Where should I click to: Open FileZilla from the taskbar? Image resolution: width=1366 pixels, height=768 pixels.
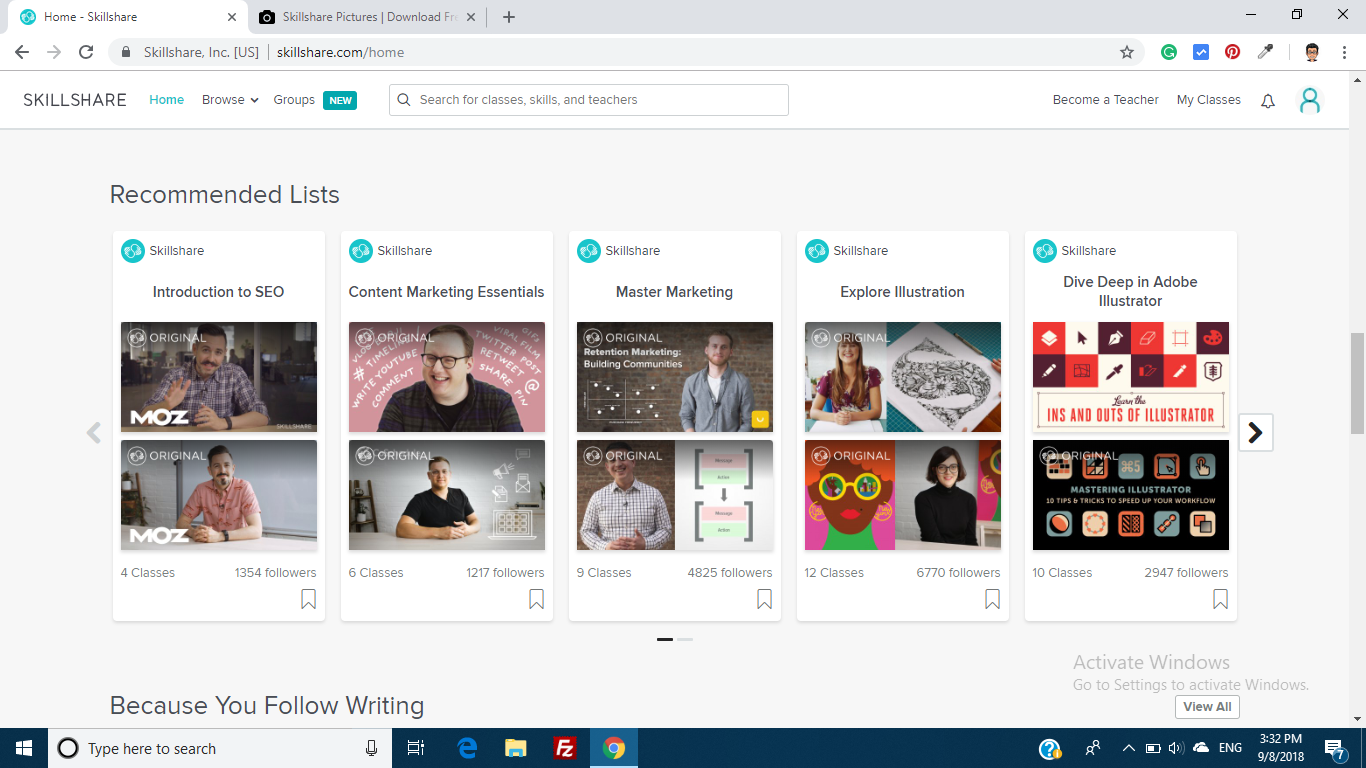pos(565,747)
